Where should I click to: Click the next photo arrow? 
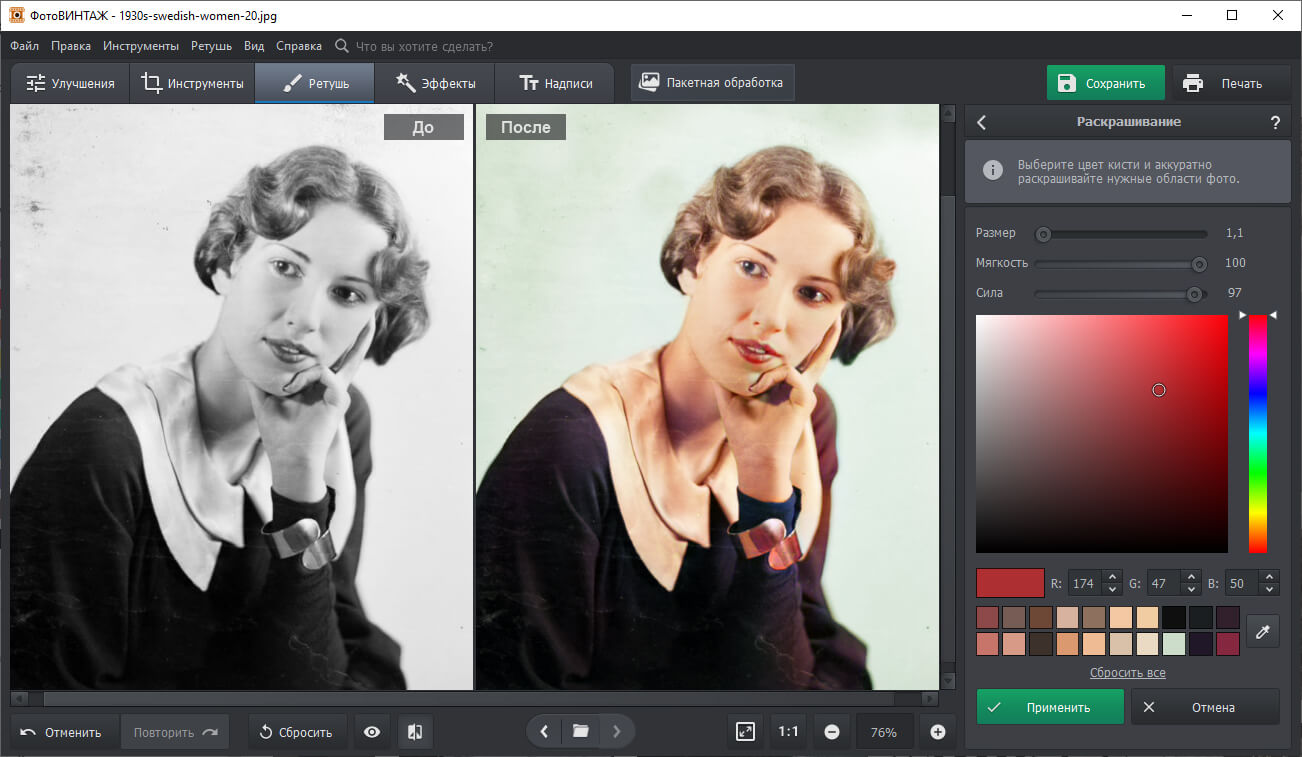[616, 731]
